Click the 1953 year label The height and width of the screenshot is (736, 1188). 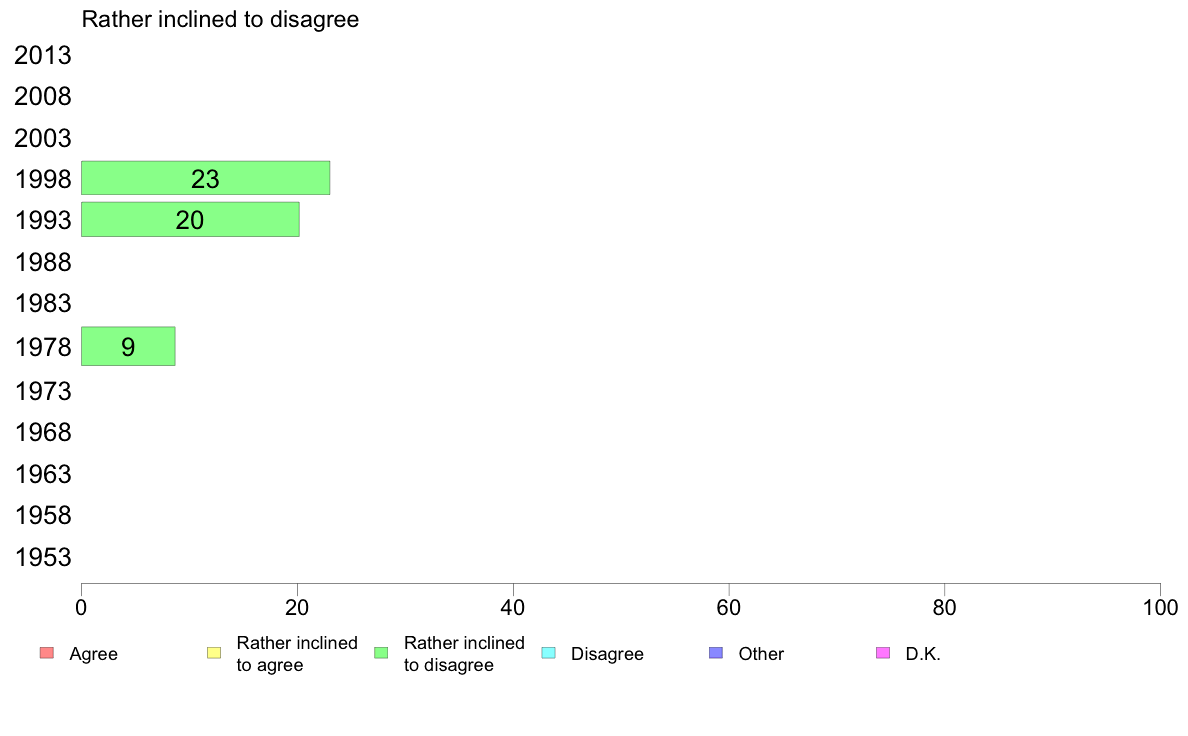click(43, 557)
